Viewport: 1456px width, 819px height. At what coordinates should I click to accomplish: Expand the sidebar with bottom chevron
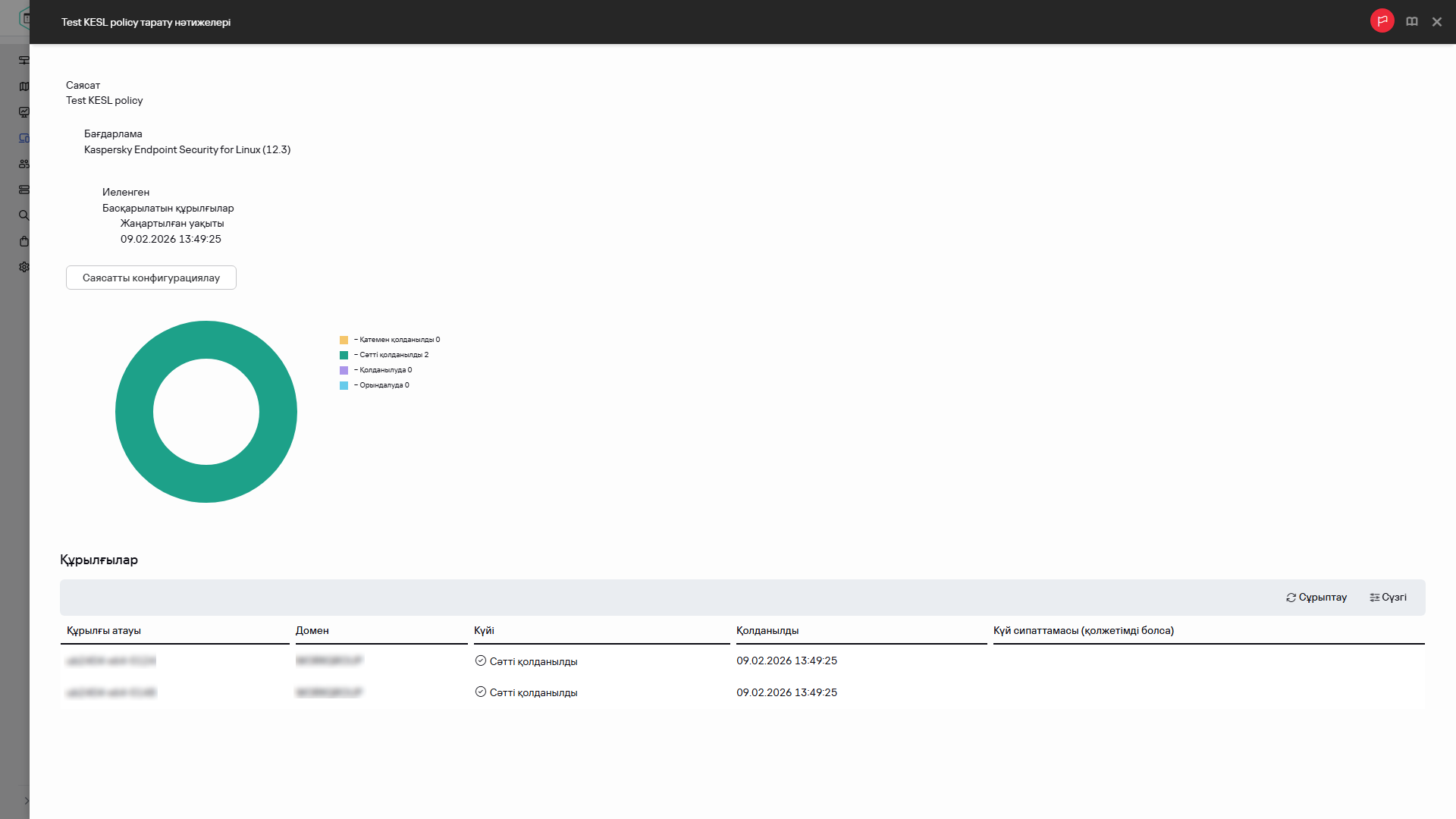click(26, 801)
